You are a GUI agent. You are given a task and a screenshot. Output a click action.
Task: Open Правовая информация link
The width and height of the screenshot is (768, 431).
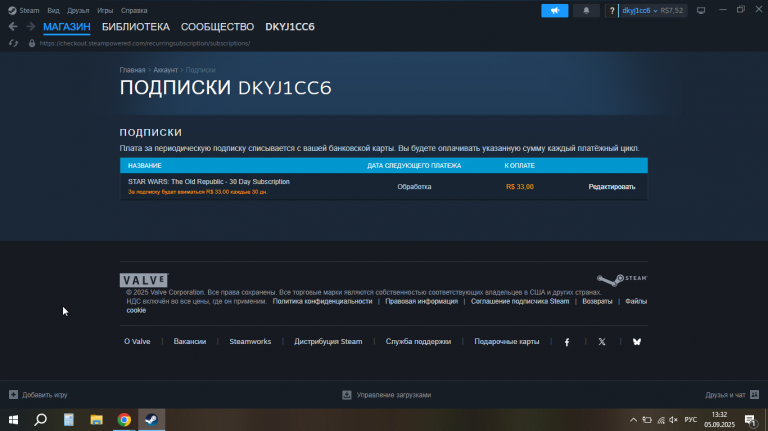[x=421, y=301]
